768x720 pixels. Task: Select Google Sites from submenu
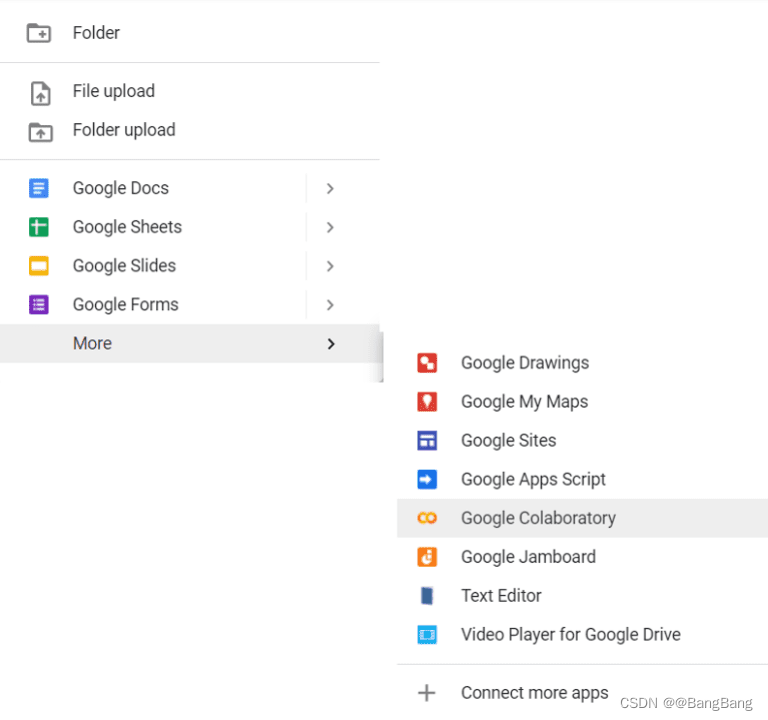[x=582, y=440]
